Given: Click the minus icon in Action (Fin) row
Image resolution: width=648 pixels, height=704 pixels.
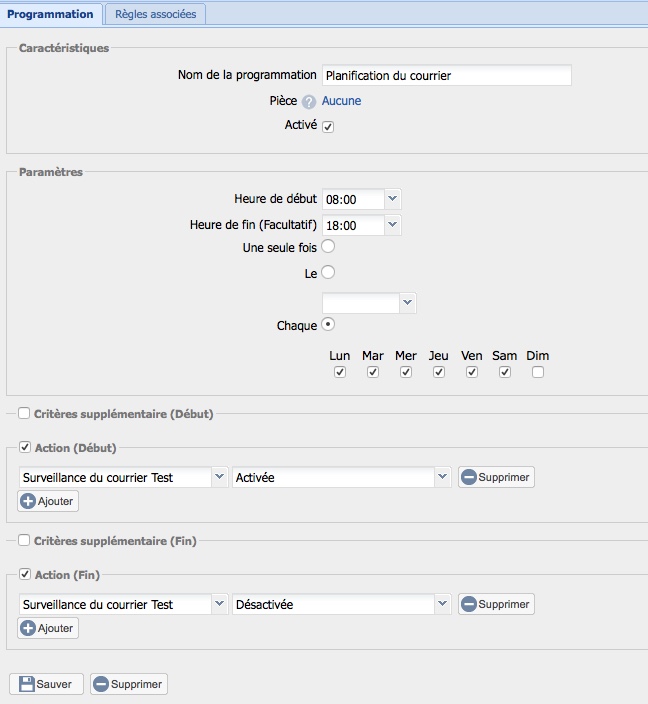Looking at the screenshot, I should [468, 605].
